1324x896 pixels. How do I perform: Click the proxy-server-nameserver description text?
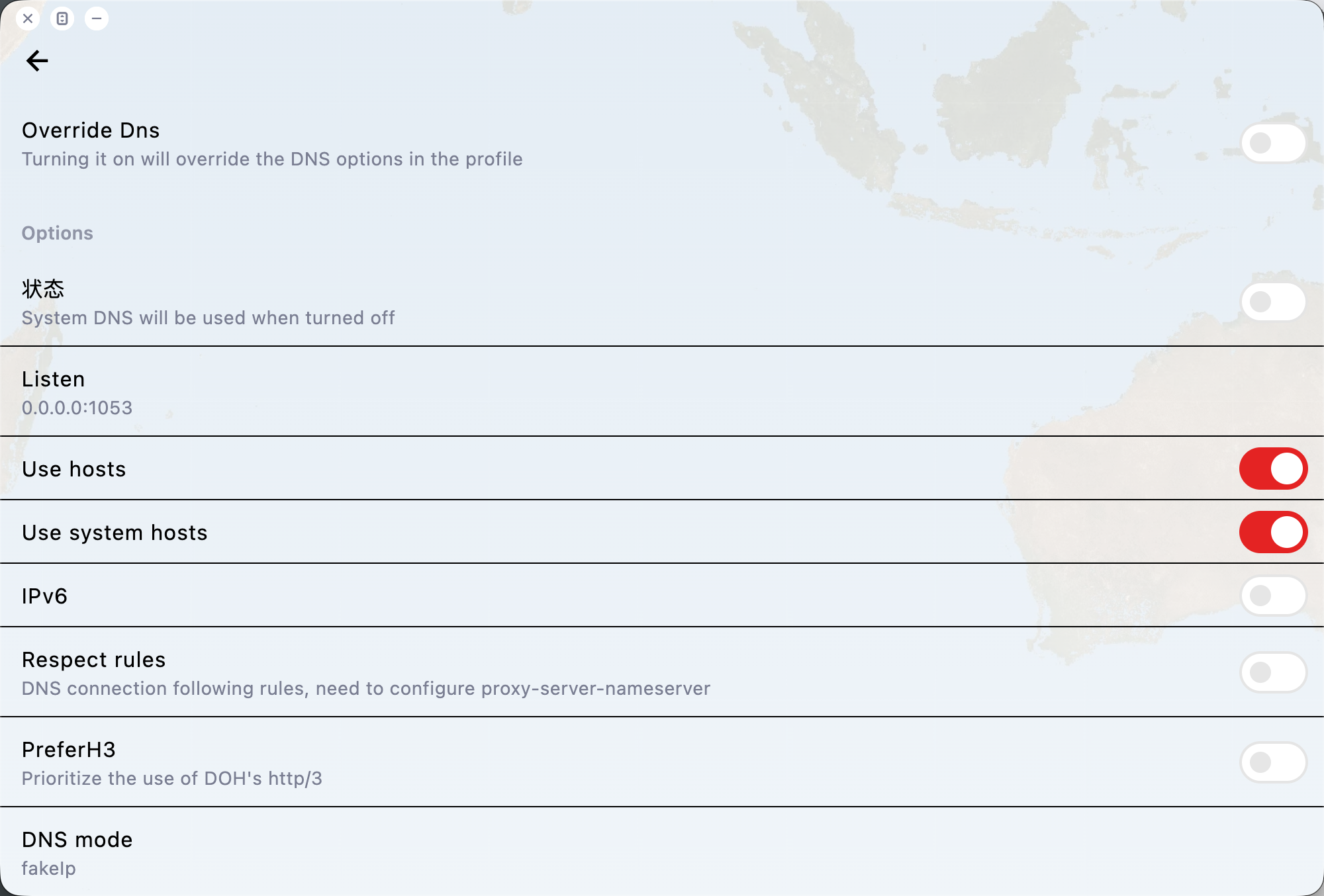366,689
